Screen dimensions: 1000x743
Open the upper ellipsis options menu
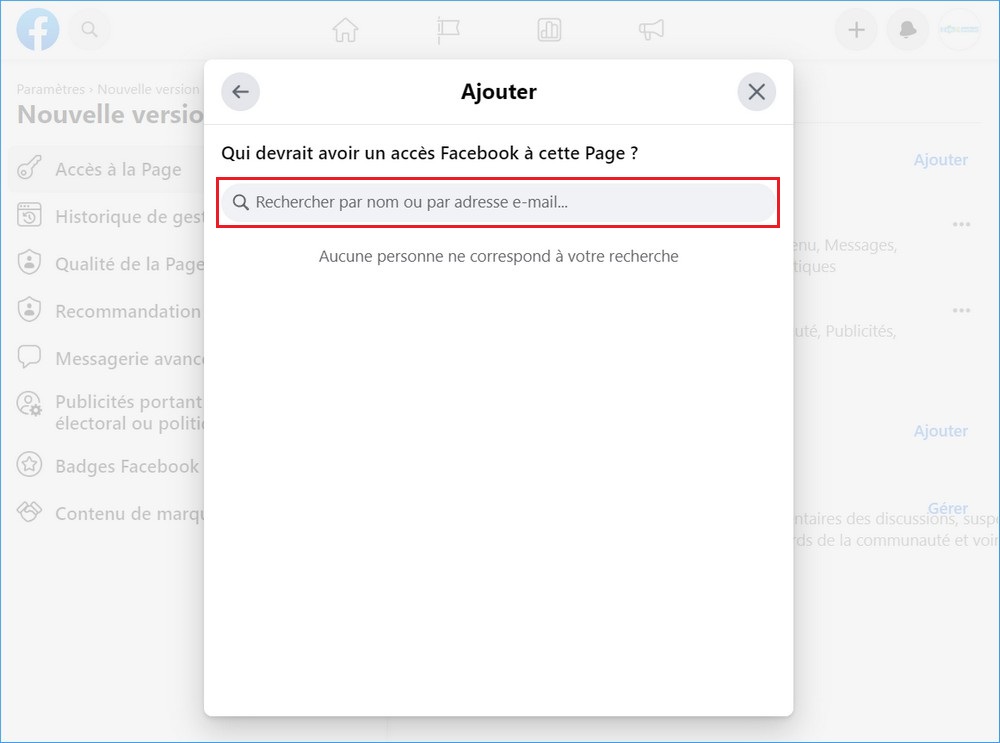pyautogui.click(x=961, y=226)
